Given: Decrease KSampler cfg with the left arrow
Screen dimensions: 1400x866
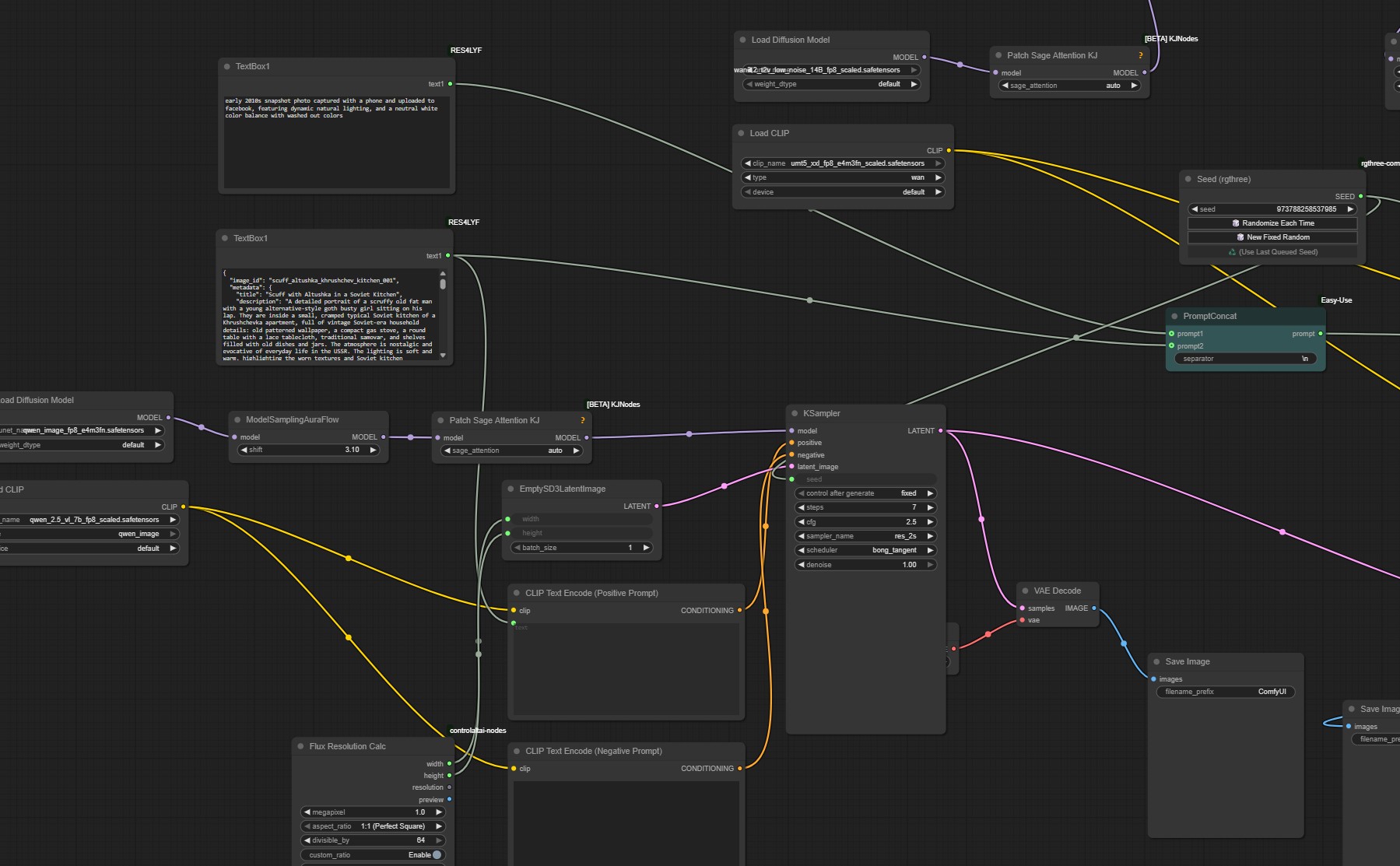Looking at the screenshot, I should click(x=802, y=522).
